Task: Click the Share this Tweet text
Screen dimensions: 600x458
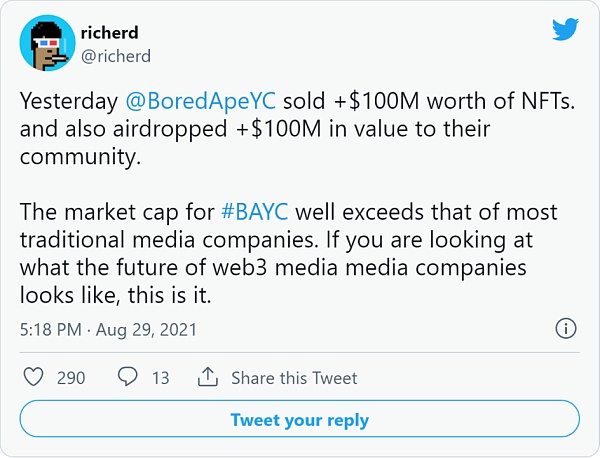Action: pos(294,378)
